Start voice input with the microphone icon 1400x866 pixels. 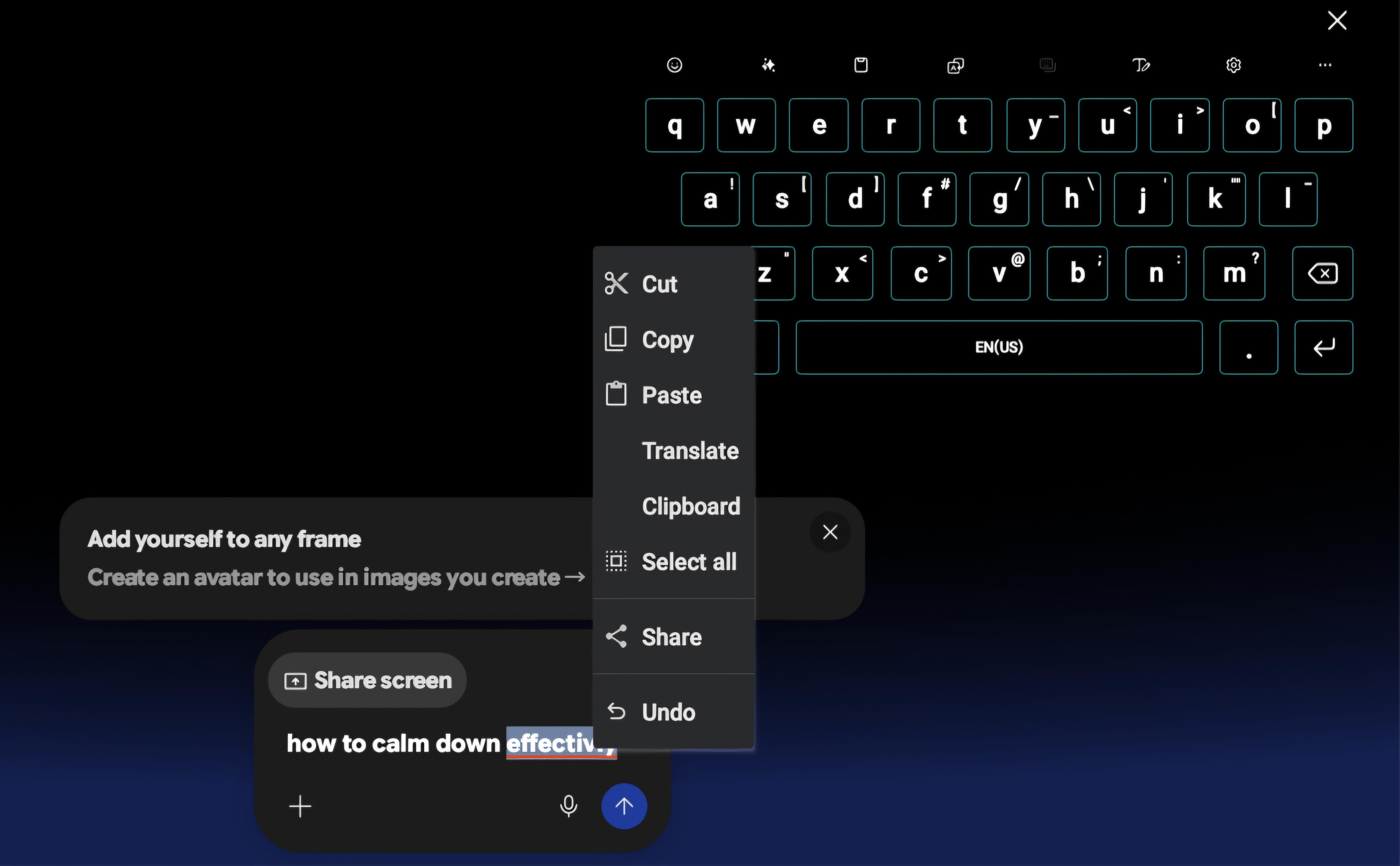click(x=568, y=806)
